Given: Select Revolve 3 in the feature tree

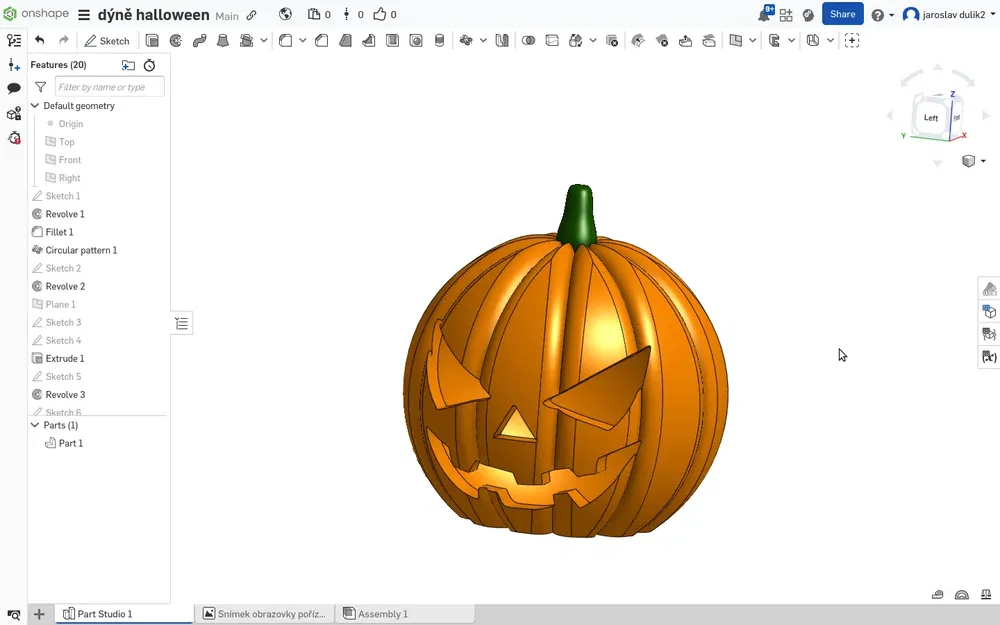Looking at the screenshot, I should (x=64, y=394).
